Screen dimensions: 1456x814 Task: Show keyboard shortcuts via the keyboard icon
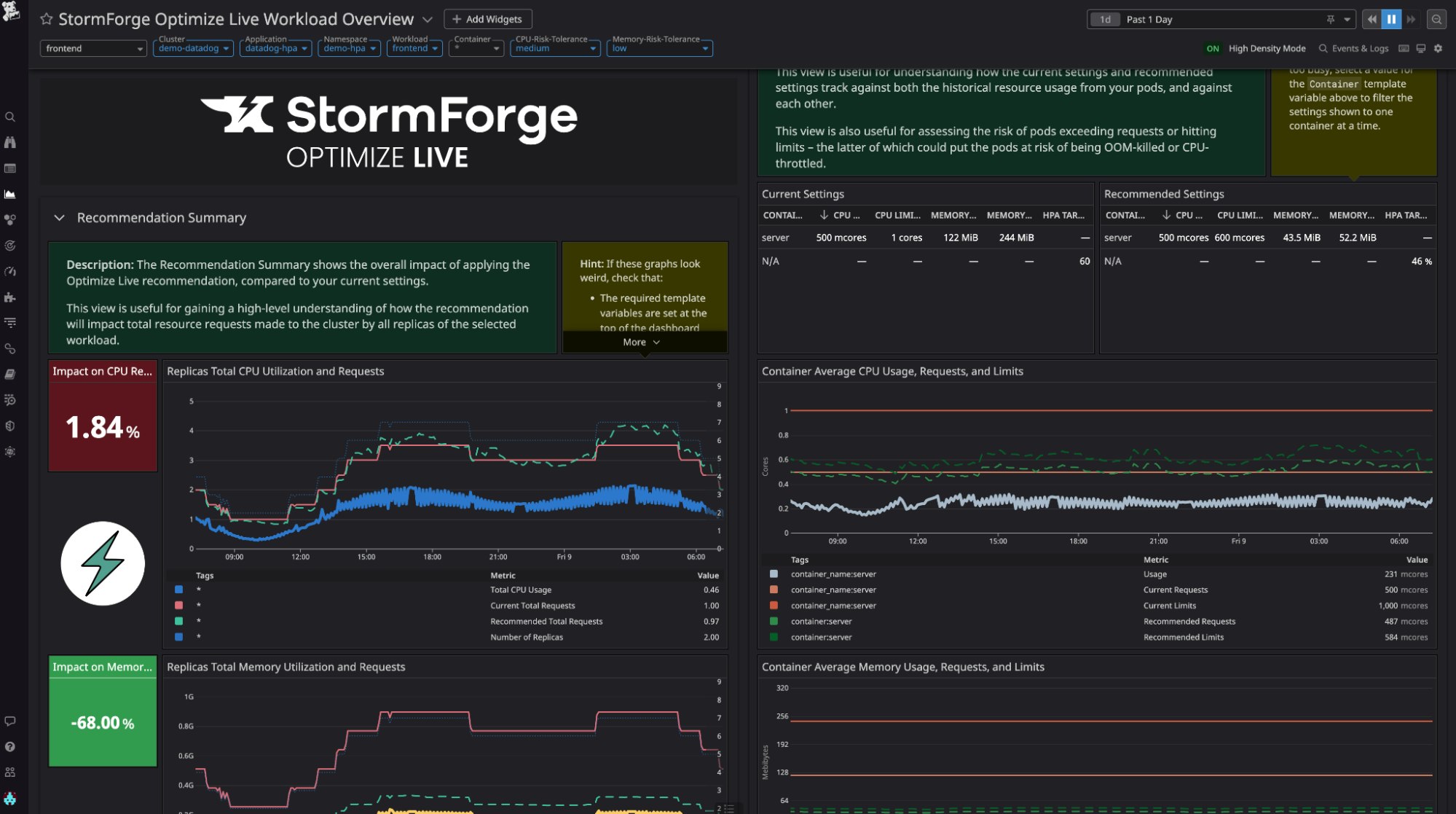(x=1404, y=48)
